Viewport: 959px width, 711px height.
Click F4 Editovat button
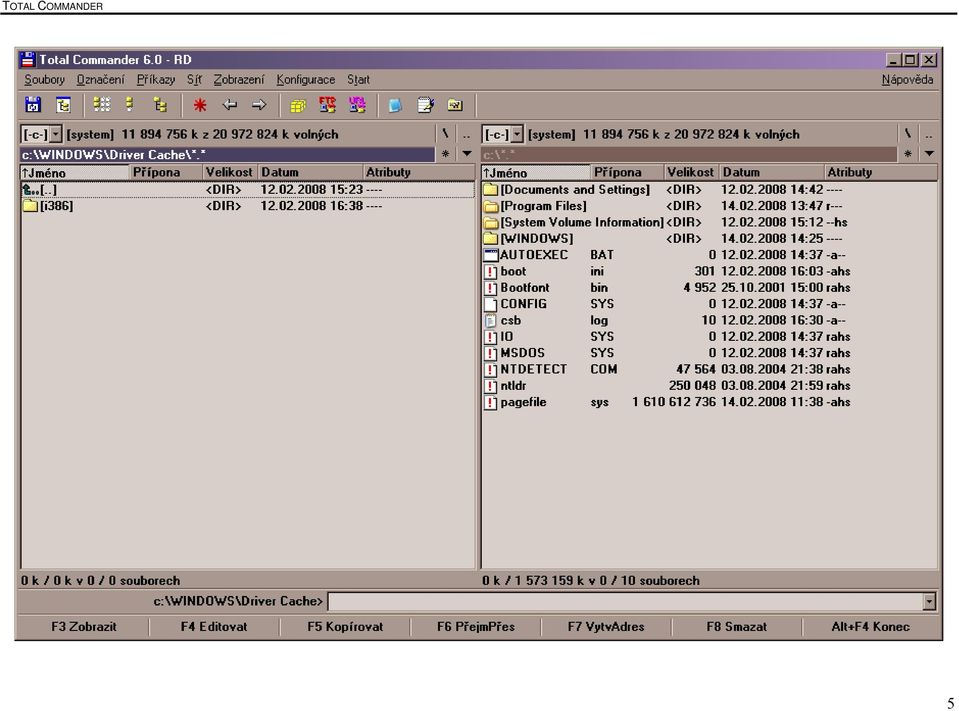click(214, 627)
